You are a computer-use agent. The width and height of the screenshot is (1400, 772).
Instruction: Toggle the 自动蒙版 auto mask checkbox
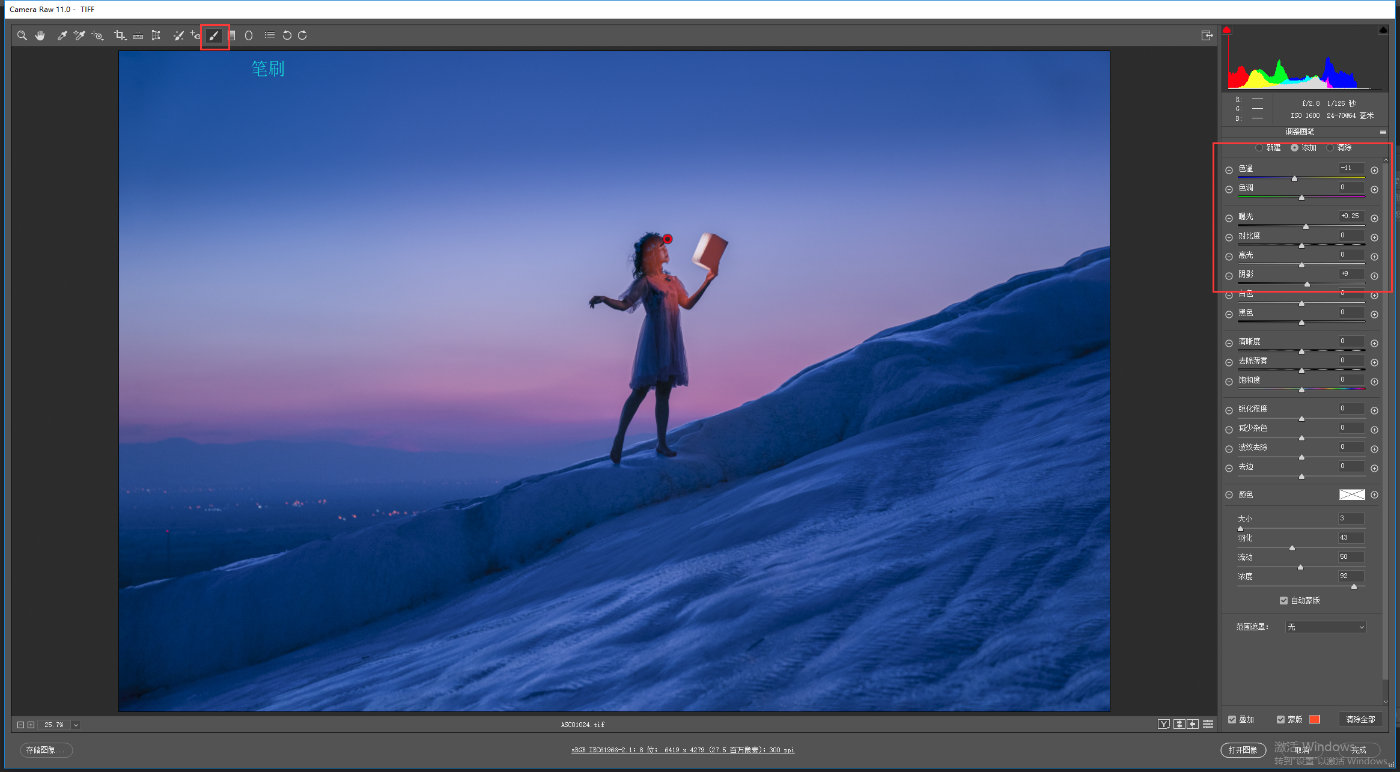[x=1284, y=600]
